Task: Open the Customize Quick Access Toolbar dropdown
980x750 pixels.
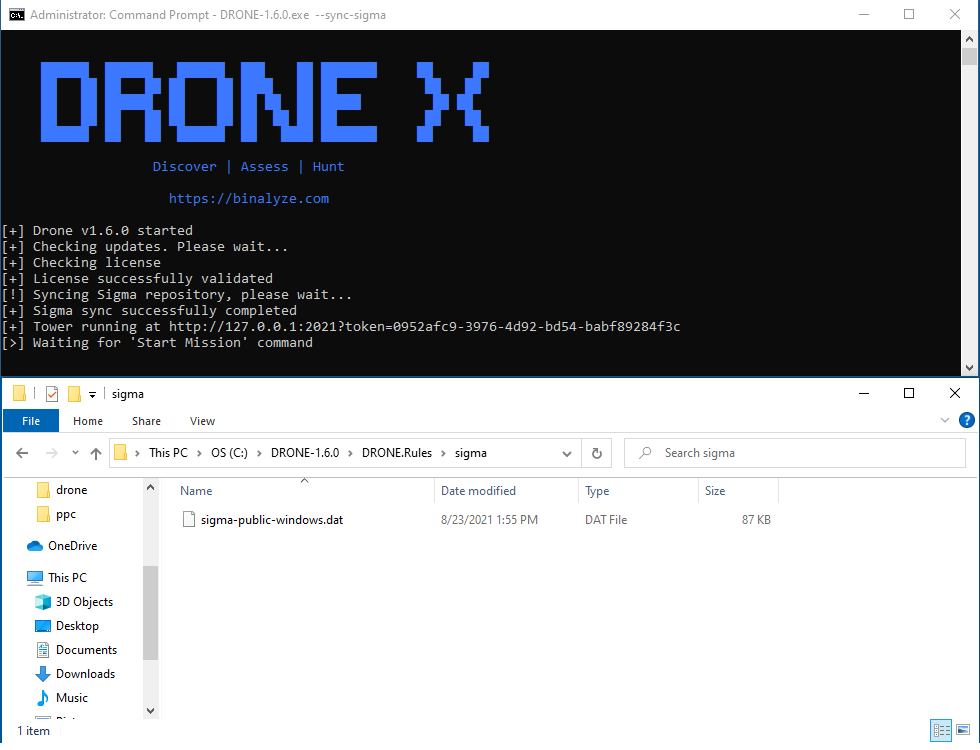Action: 91,393
